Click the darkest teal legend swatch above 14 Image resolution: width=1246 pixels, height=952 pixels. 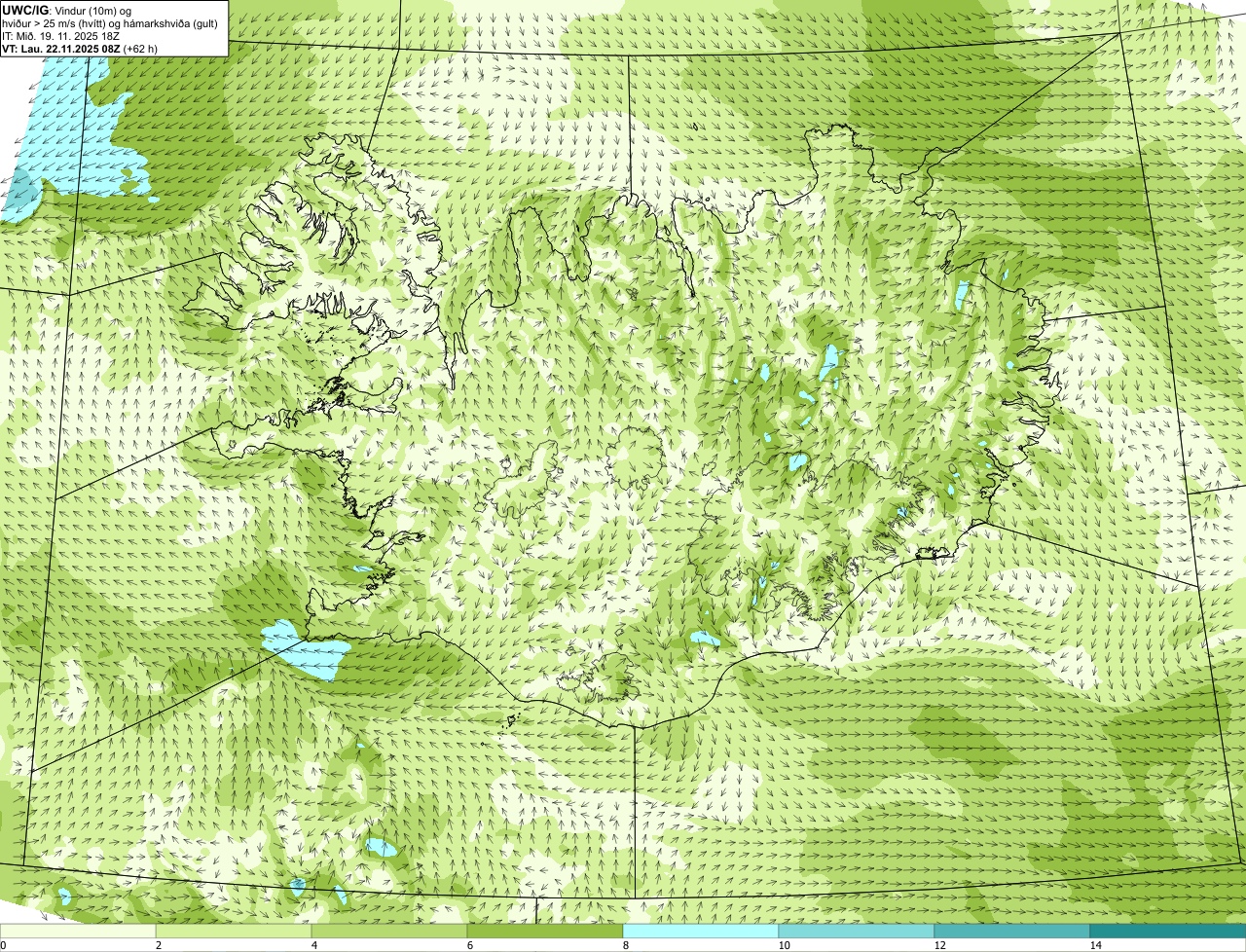tap(1168, 932)
